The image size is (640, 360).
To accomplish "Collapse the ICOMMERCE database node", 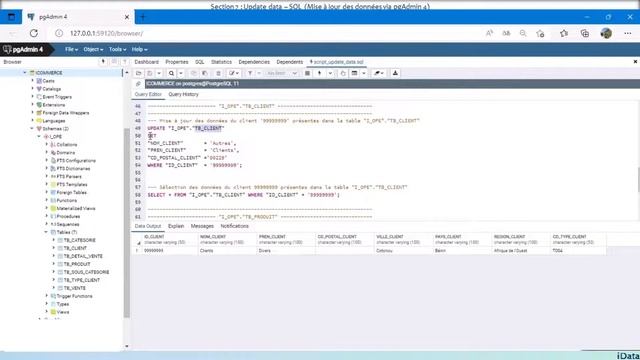I will click(24, 73).
